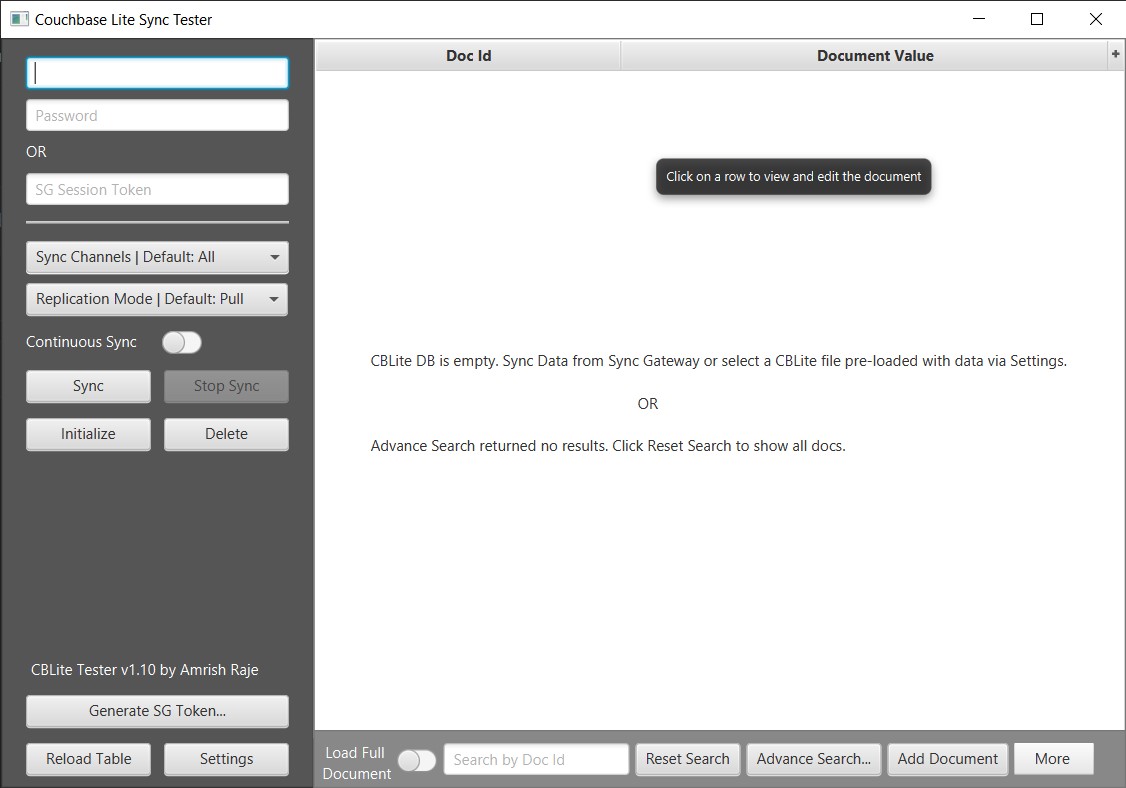The image size is (1126, 788).
Task: Click the Initialize button
Action: [88, 434]
